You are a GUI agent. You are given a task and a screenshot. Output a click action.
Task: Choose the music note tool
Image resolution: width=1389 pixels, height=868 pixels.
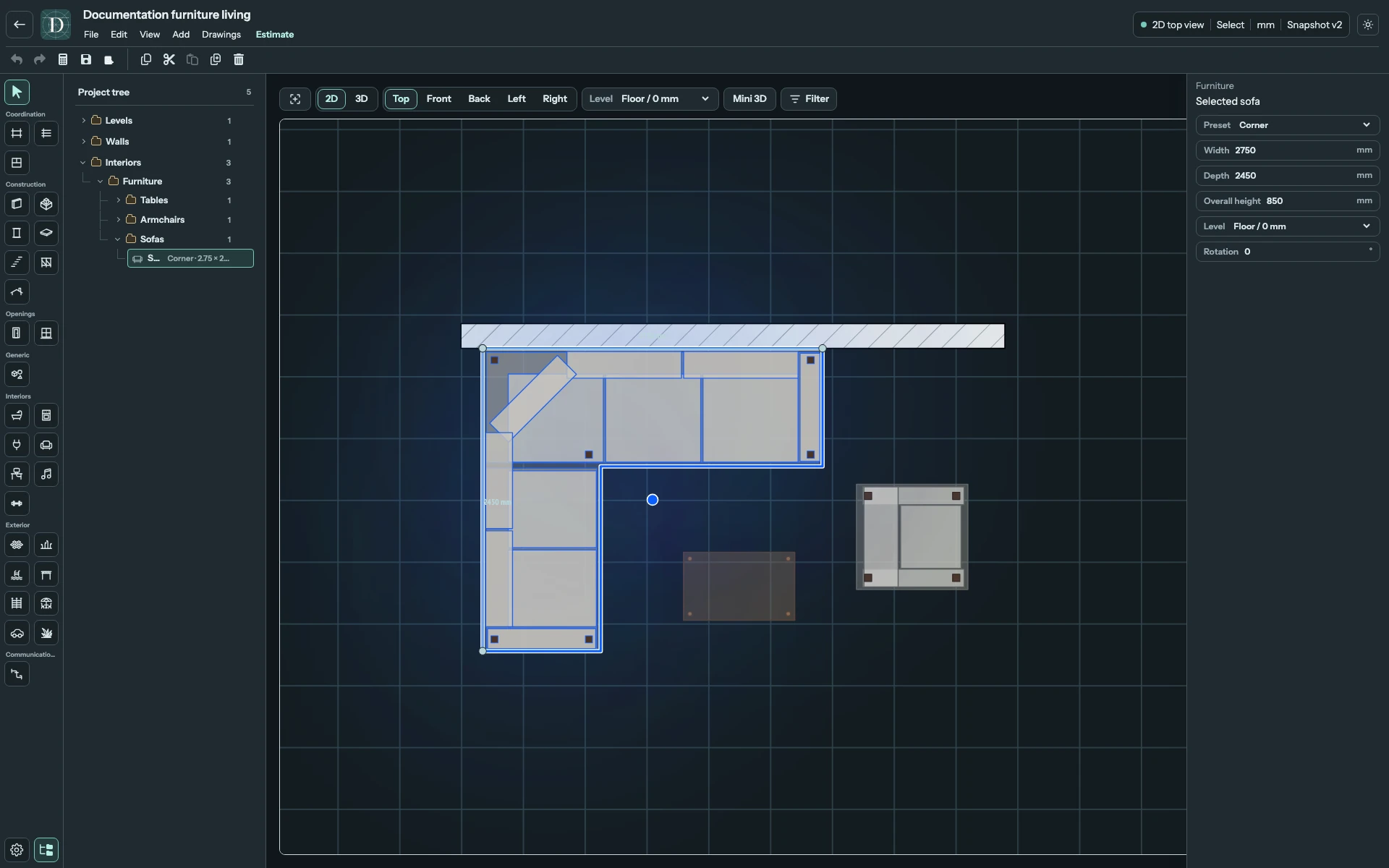(x=46, y=474)
